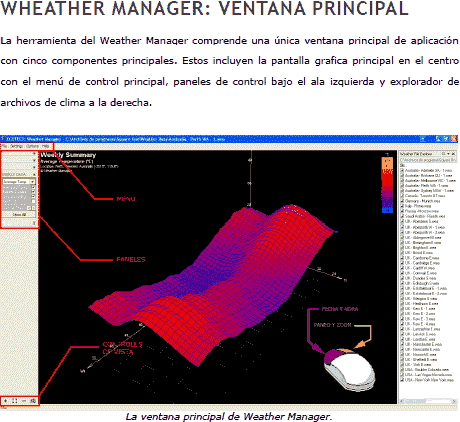Click icon beside Italy - Rome.wea
Viewport: 460px width, 422px height.
click(402, 206)
